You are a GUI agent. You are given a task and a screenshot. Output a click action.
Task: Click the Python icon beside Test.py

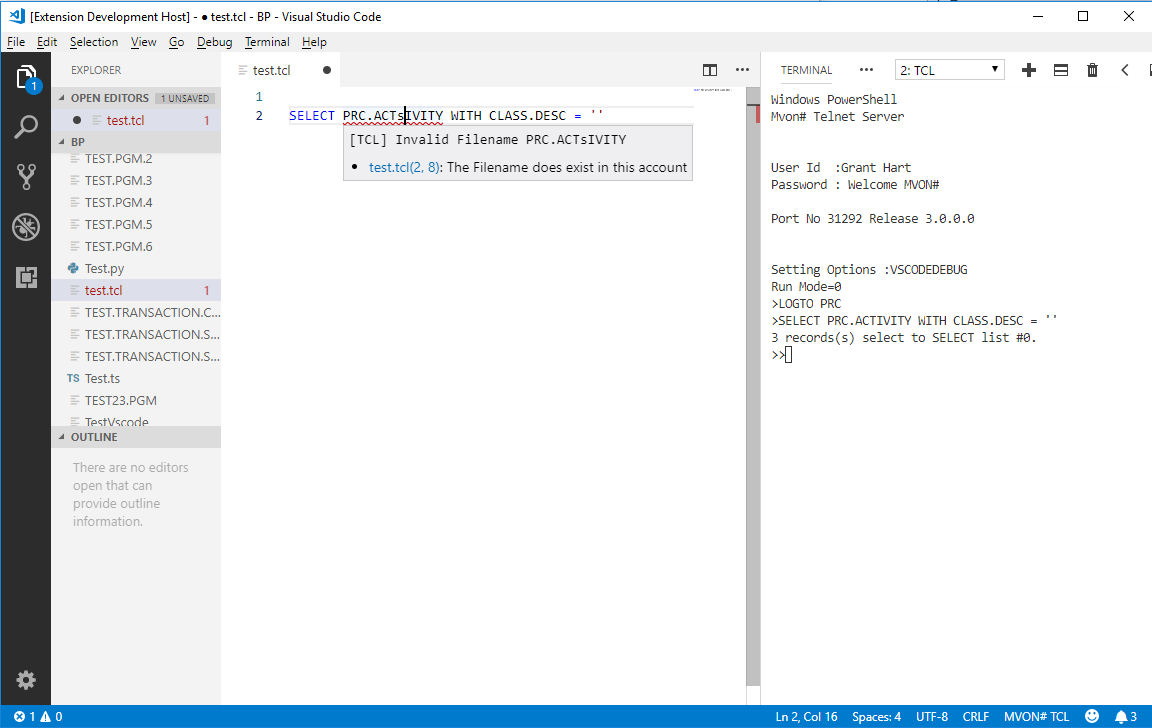(x=73, y=268)
